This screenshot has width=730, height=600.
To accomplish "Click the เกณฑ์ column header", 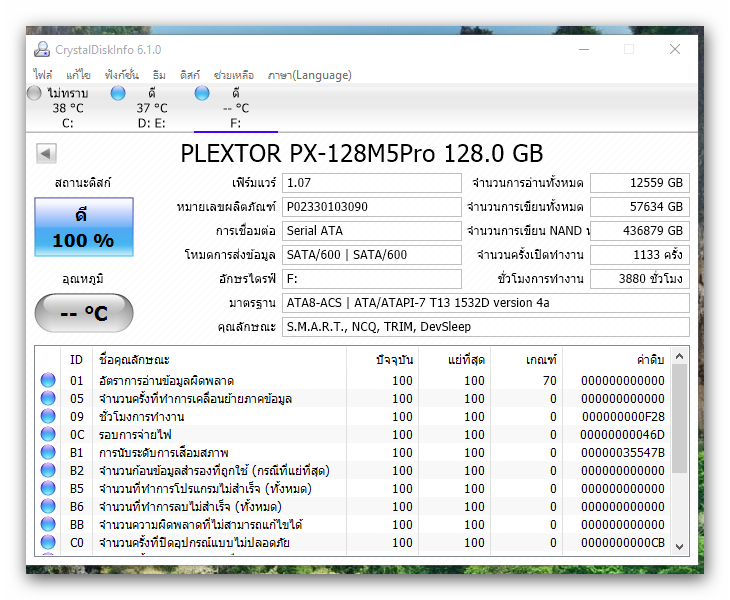I will pos(527,360).
